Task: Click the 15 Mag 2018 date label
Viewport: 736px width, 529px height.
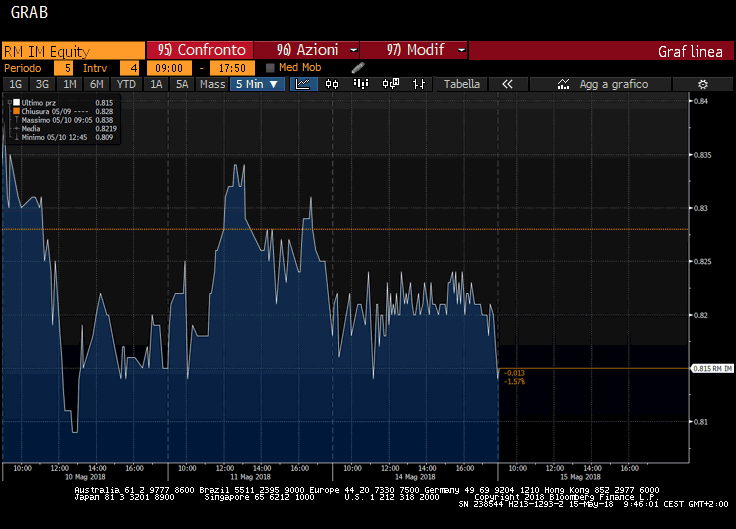Action: (580, 477)
